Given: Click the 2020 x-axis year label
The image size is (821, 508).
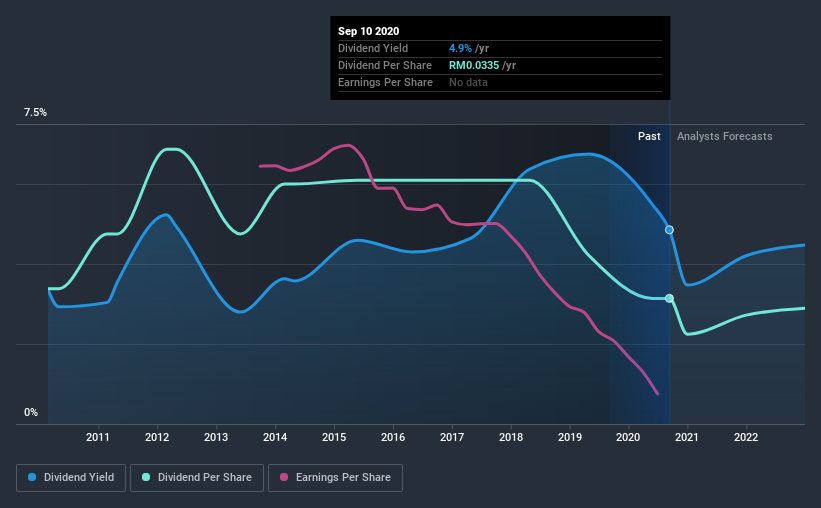Looking at the screenshot, I should (628, 437).
